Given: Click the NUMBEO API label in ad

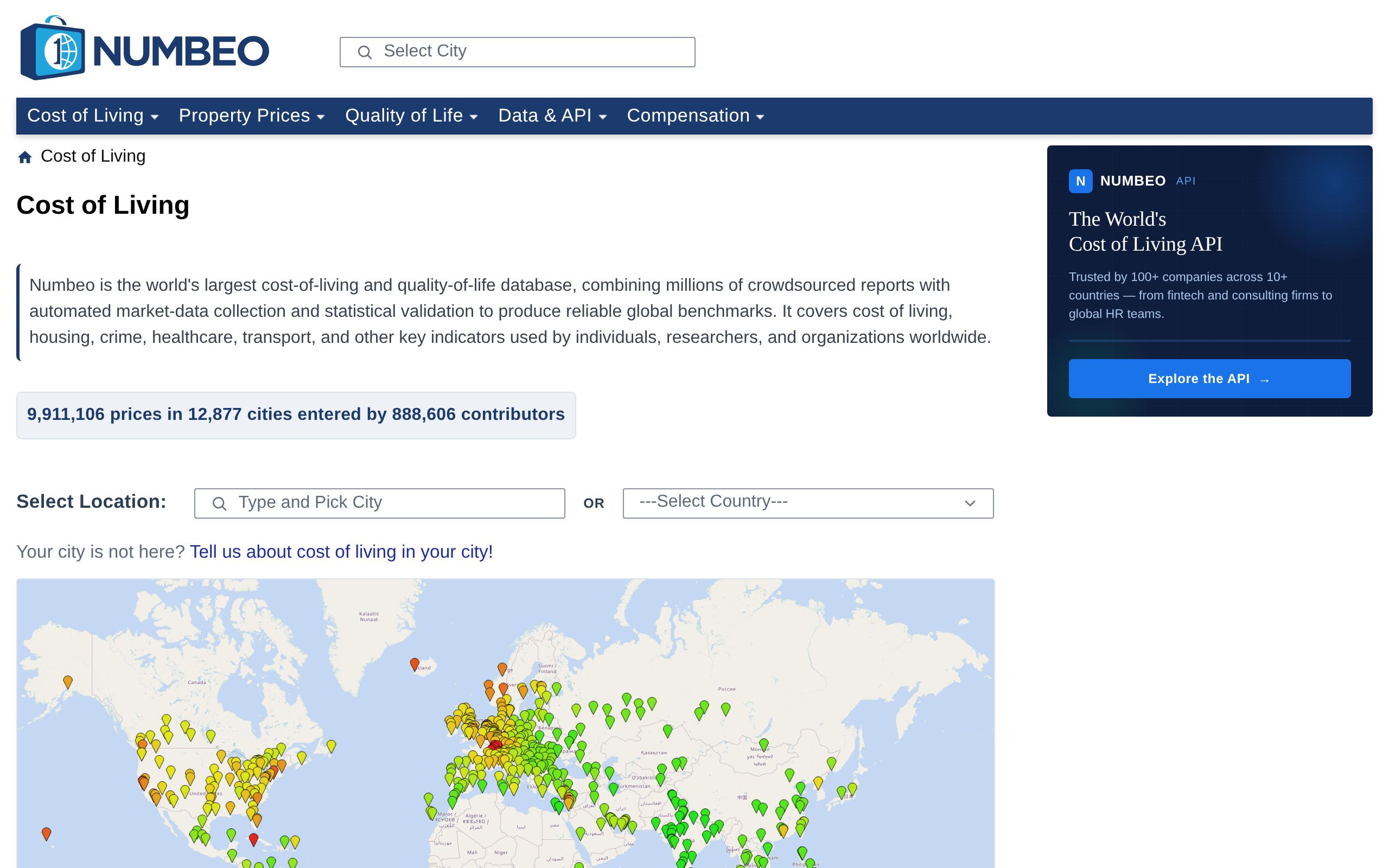Looking at the screenshot, I should 1148,181.
